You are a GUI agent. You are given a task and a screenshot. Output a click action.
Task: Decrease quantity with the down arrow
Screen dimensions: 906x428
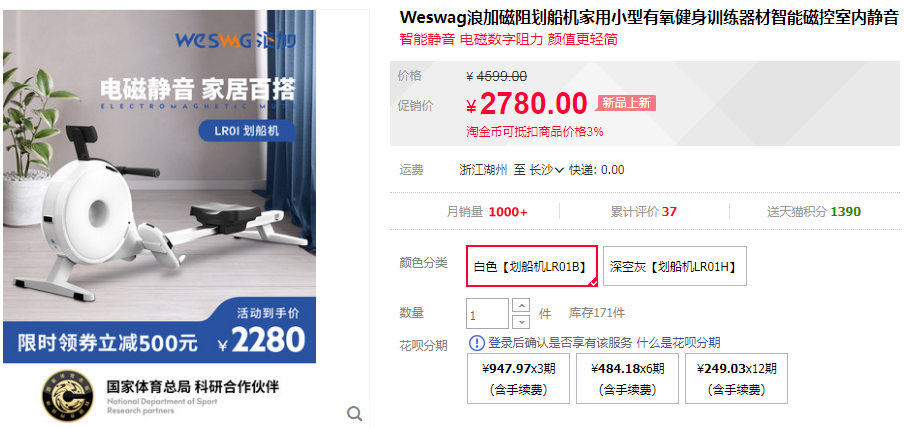click(522, 321)
